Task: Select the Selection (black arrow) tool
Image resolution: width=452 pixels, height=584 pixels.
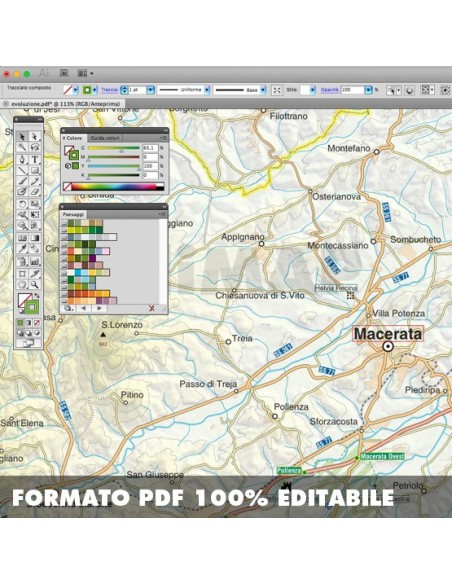Action: (22, 137)
